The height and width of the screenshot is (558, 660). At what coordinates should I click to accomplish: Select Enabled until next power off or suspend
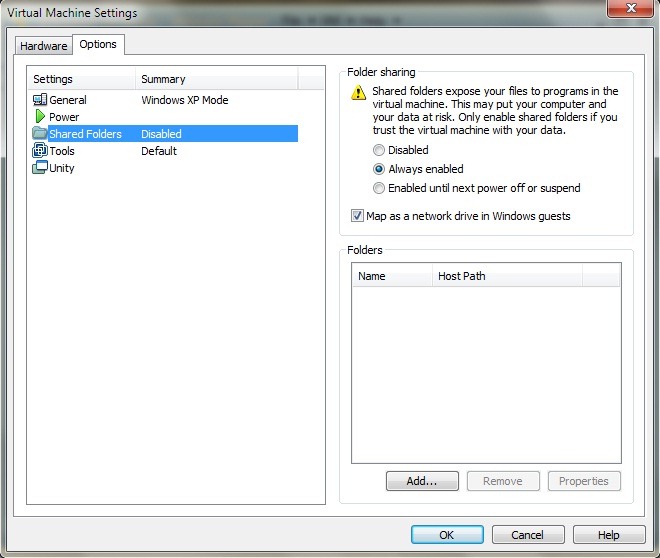(379, 188)
